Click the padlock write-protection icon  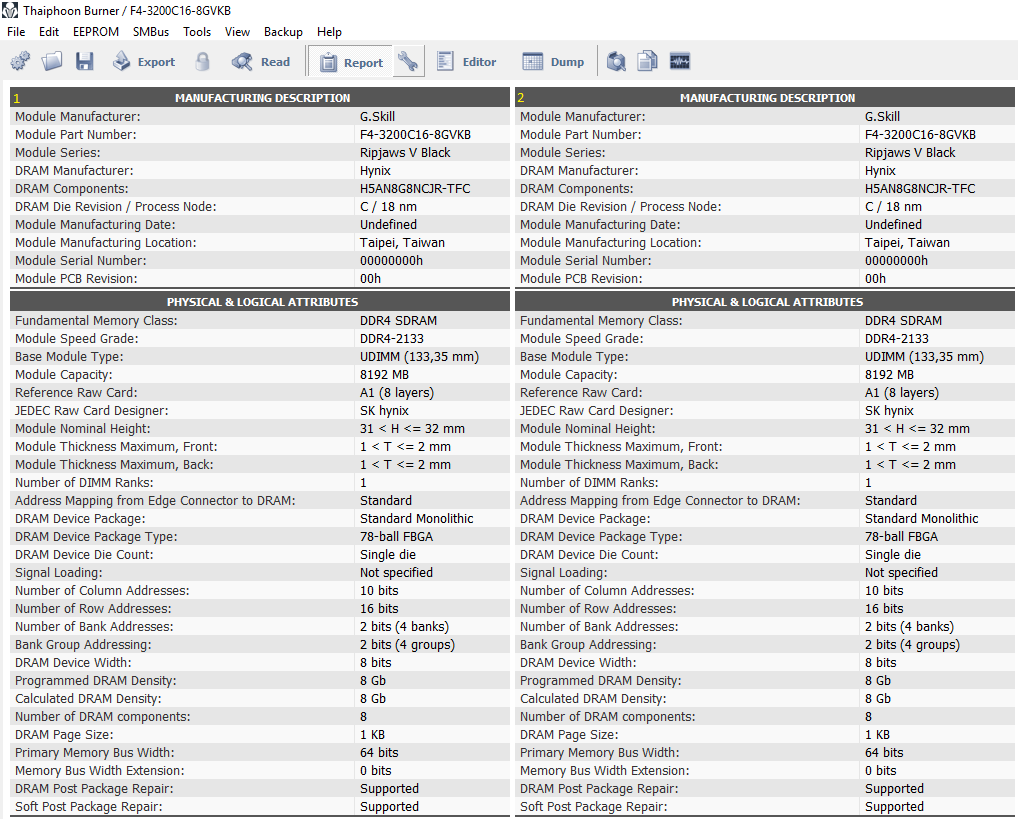(203, 62)
